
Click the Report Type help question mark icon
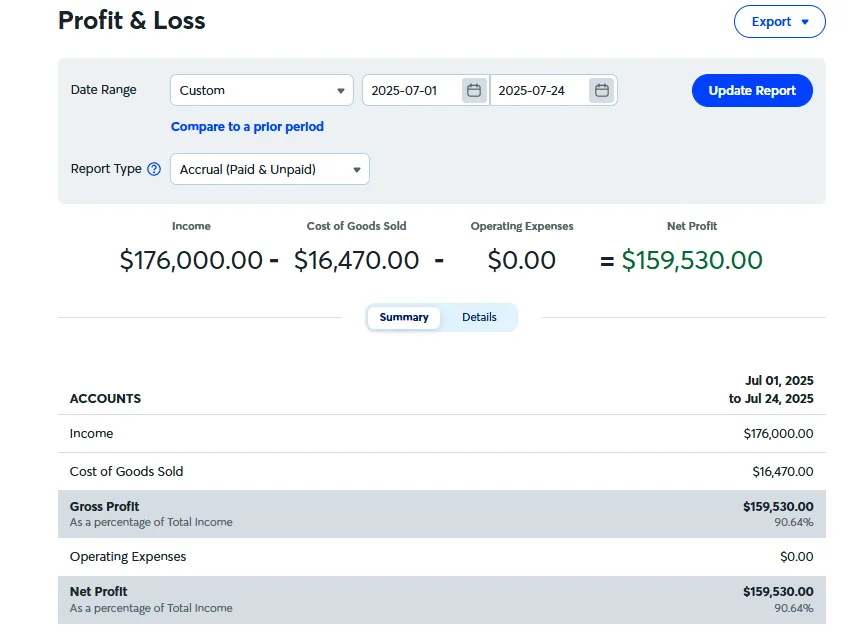point(154,169)
